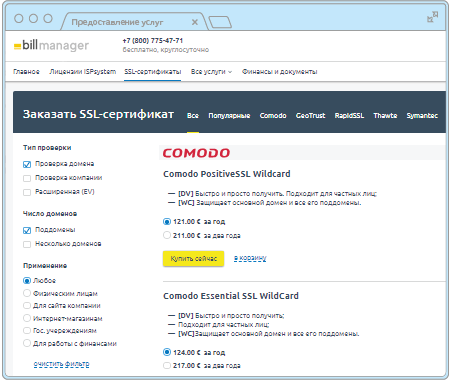This screenshot has height=380, width=451.
Task: Open a new empty browser tab
Action: pos(220,22)
